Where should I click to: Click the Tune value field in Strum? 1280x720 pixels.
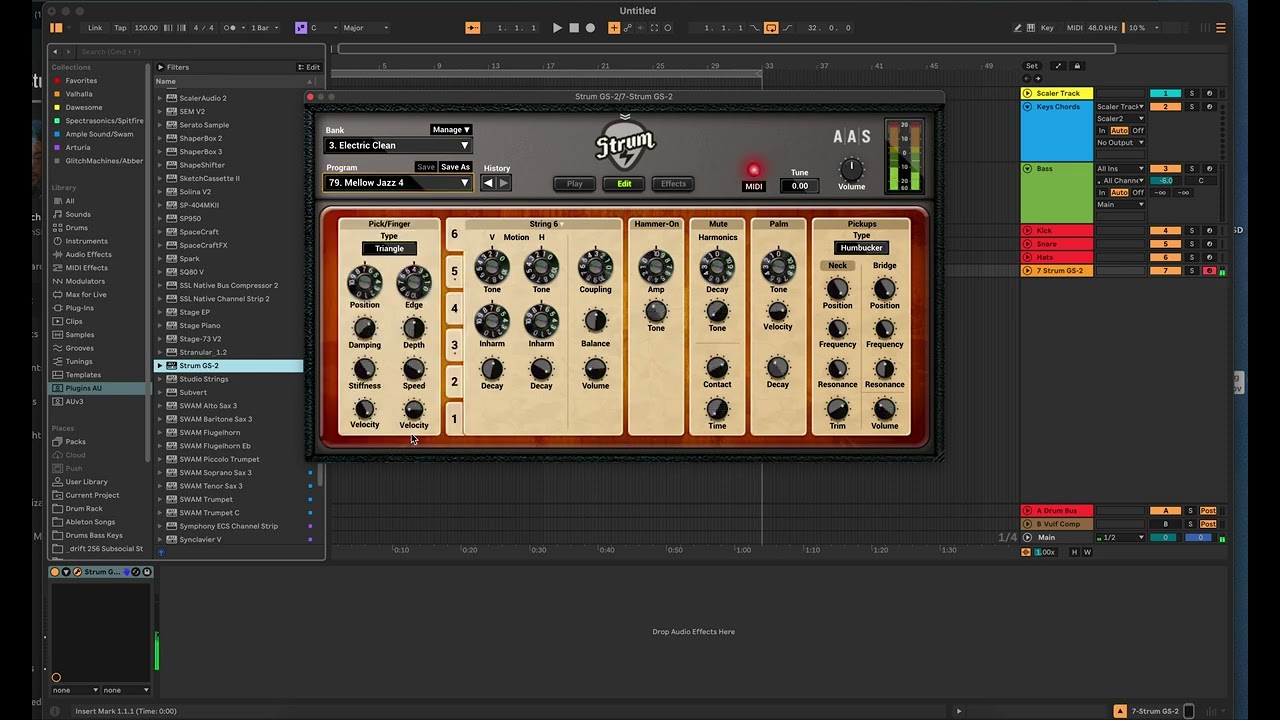[800, 186]
